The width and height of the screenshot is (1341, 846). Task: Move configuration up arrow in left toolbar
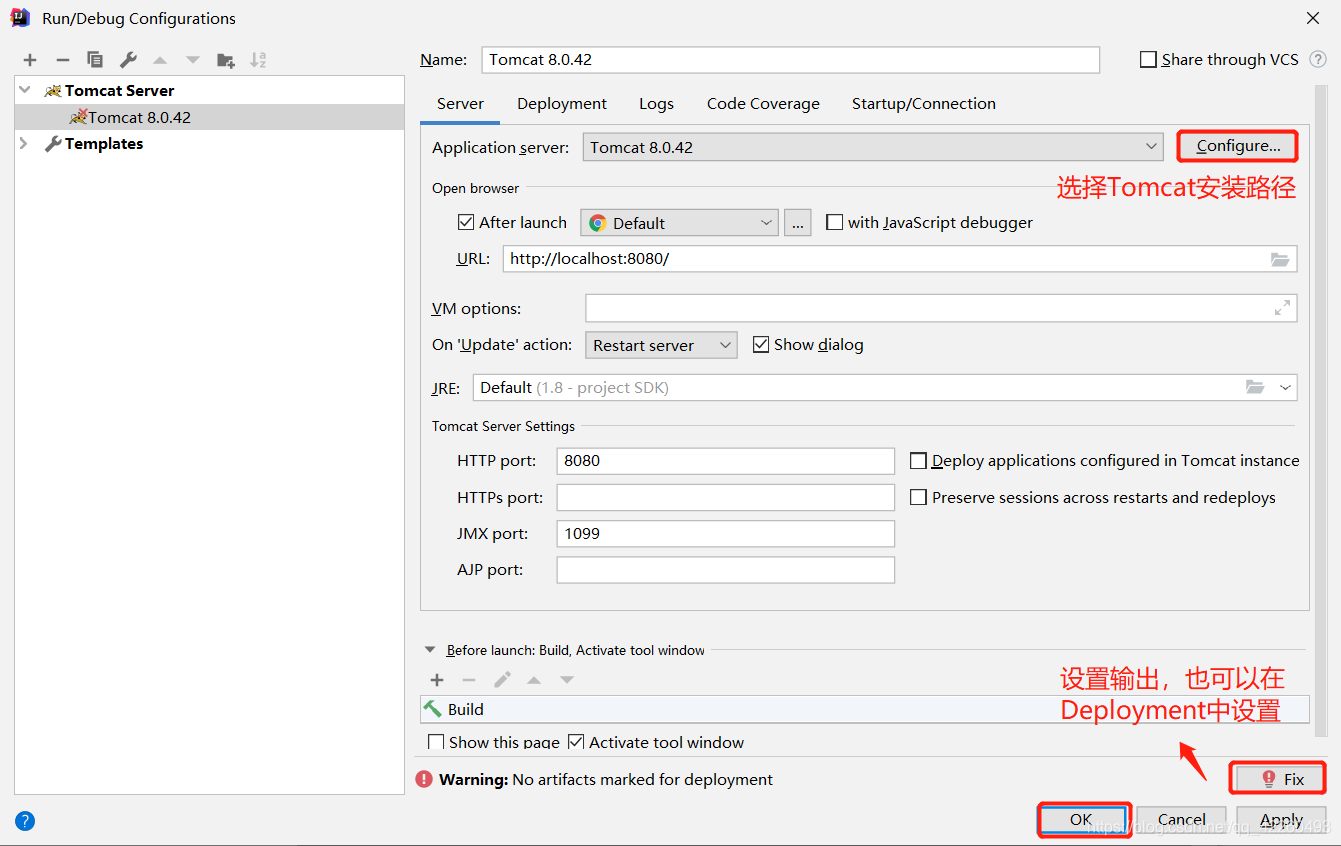tap(160, 60)
